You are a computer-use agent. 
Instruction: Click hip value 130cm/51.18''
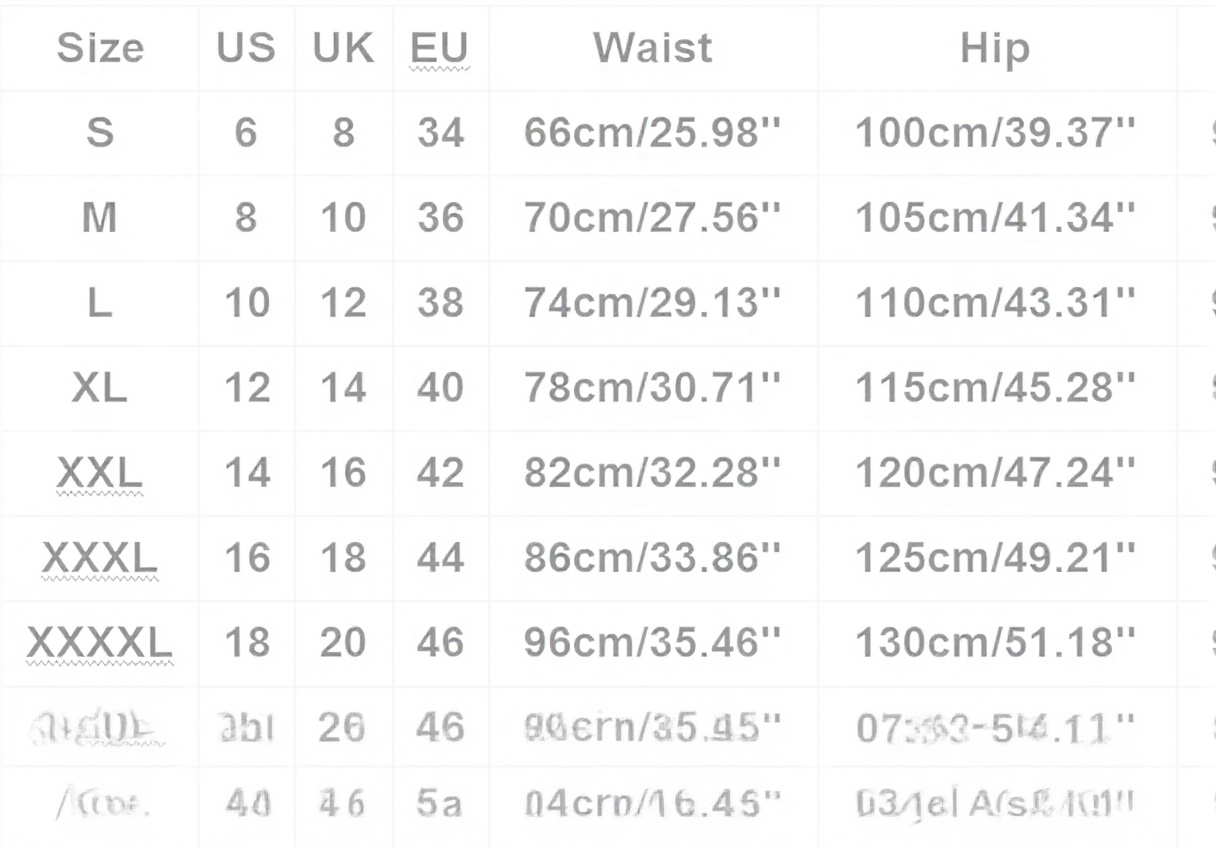pyautogui.click(x=996, y=642)
